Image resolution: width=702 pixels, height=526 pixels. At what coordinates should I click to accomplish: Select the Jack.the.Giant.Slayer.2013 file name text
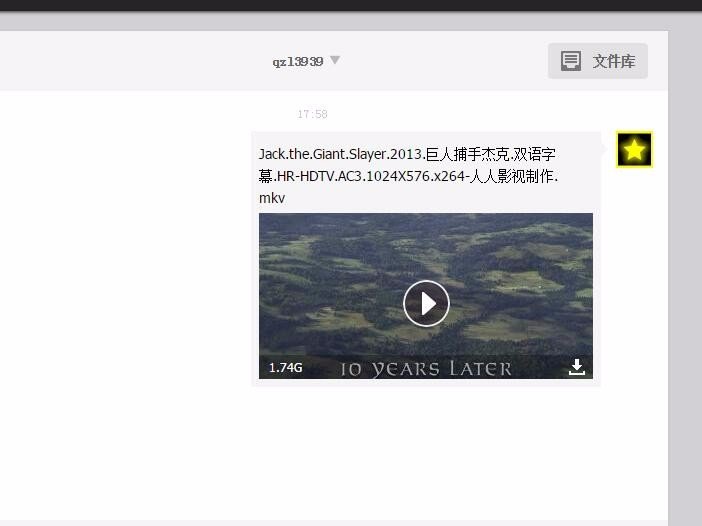click(408, 176)
